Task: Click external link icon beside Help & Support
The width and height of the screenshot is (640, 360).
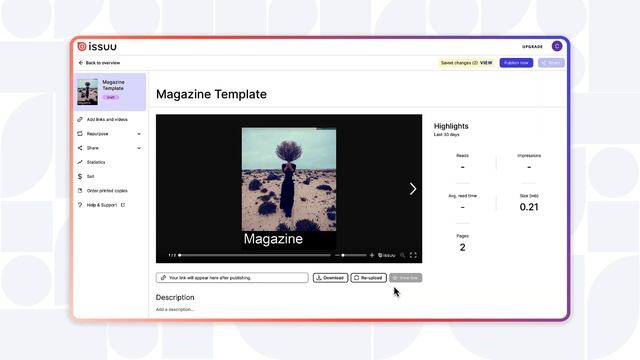Action: [123, 205]
